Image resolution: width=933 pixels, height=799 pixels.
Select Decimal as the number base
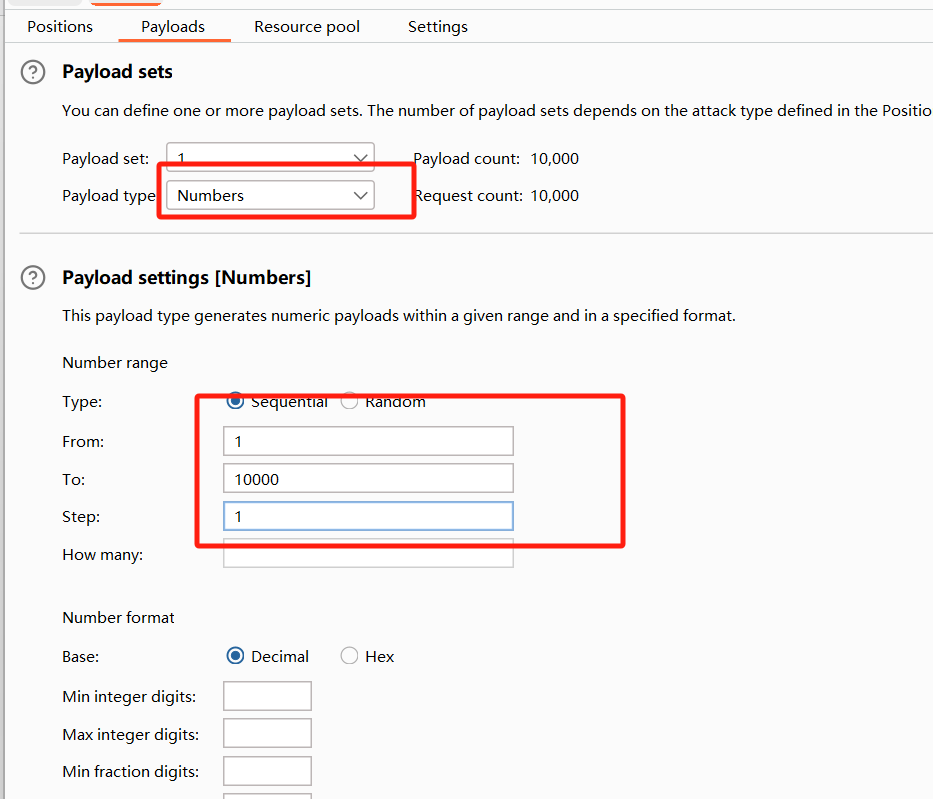pyautogui.click(x=236, y=657)
